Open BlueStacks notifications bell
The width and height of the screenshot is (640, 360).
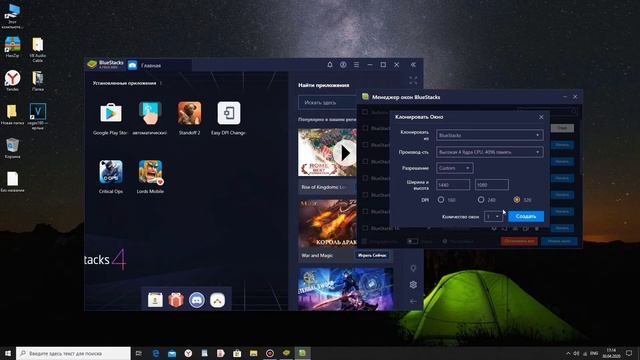[x=330, y=64]
